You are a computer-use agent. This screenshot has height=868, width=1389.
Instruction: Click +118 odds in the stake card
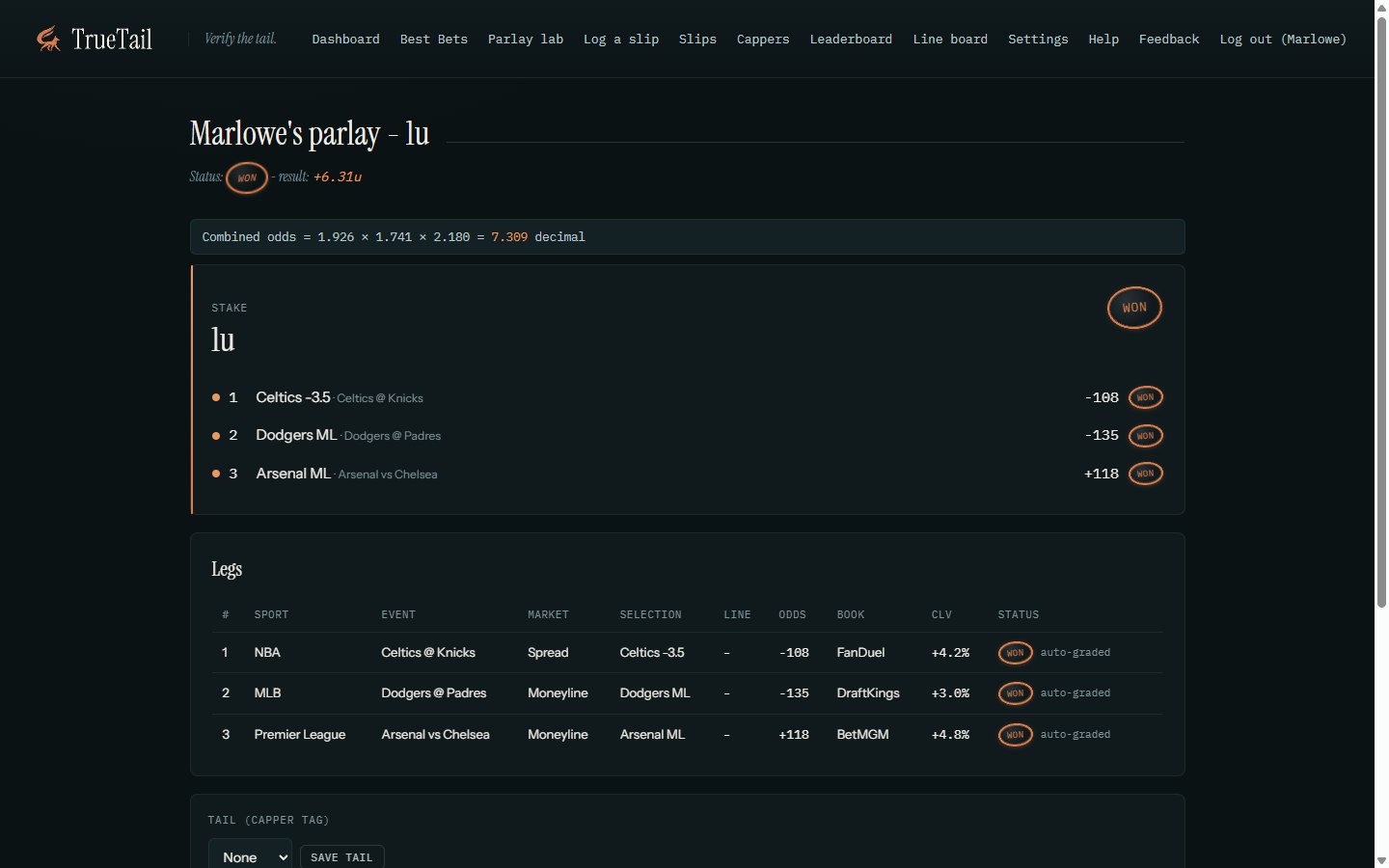pos(1102,474)
